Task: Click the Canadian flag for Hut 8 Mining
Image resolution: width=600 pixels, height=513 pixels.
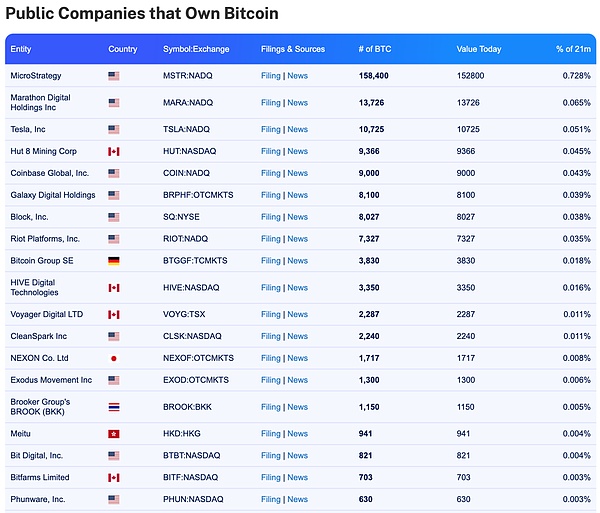Action: coord(113,152)
